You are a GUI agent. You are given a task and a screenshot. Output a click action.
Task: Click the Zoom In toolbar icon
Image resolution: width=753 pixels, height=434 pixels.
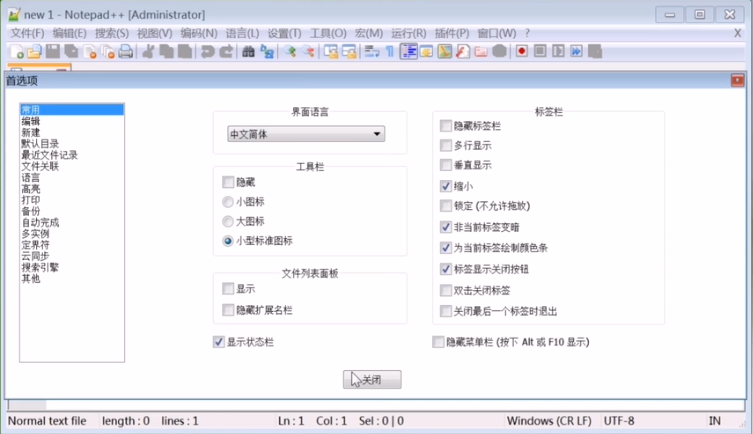[x=290, y=51]
